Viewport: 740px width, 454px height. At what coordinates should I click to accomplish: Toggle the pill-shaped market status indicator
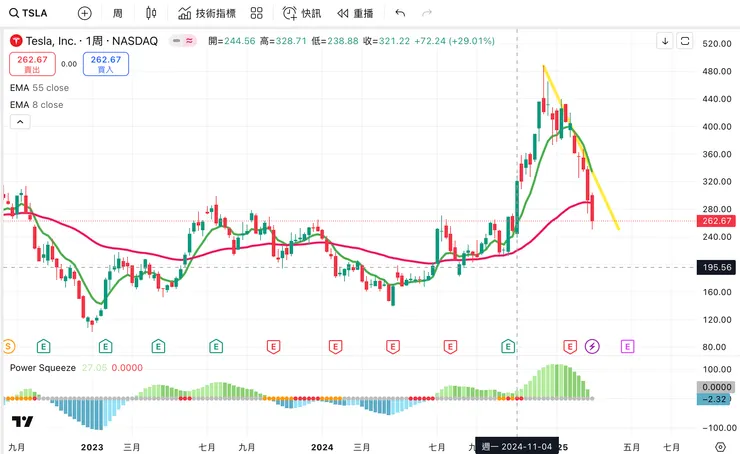[183, 41]
